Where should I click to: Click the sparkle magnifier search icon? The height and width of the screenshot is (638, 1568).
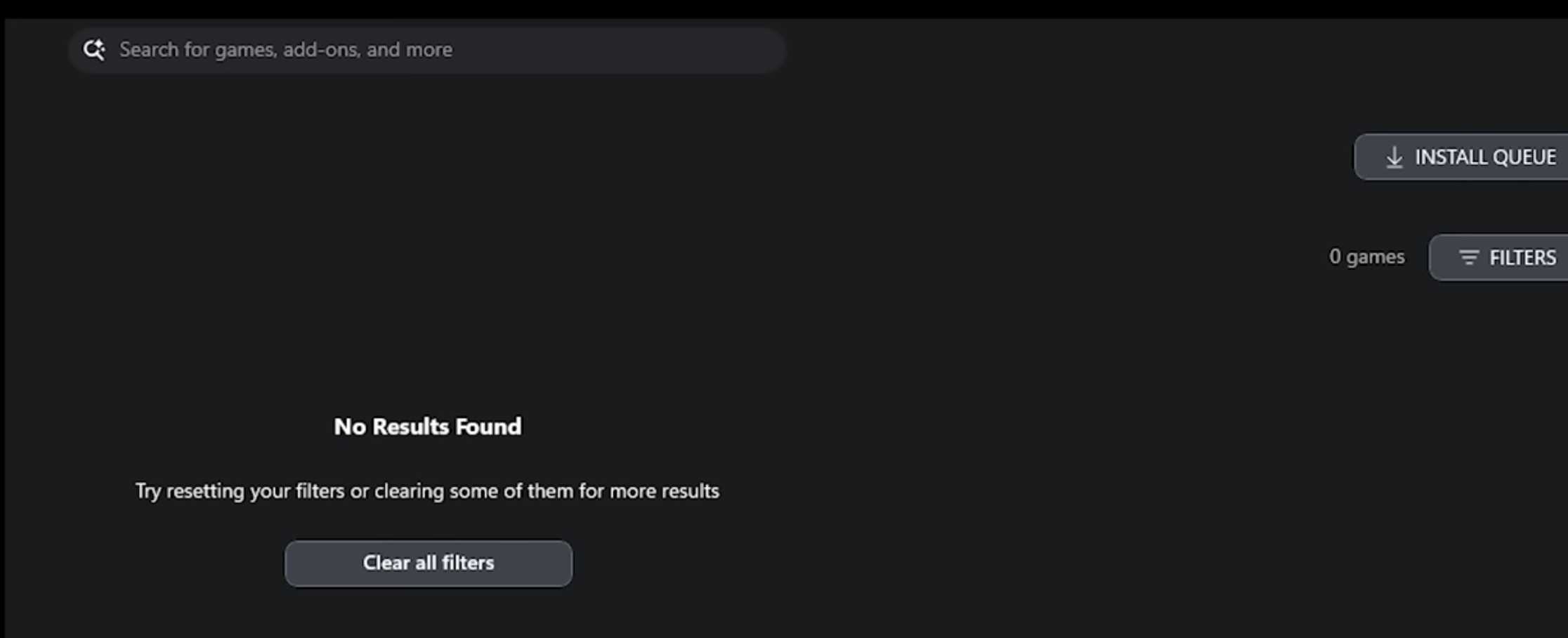coord(94,50)
